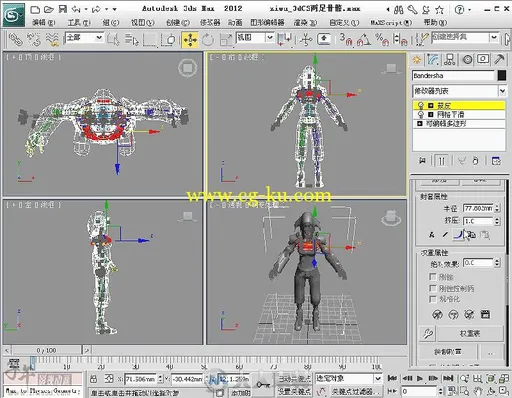Toggle the lightbulb on the yellow modifier row

tap(421, 106)
